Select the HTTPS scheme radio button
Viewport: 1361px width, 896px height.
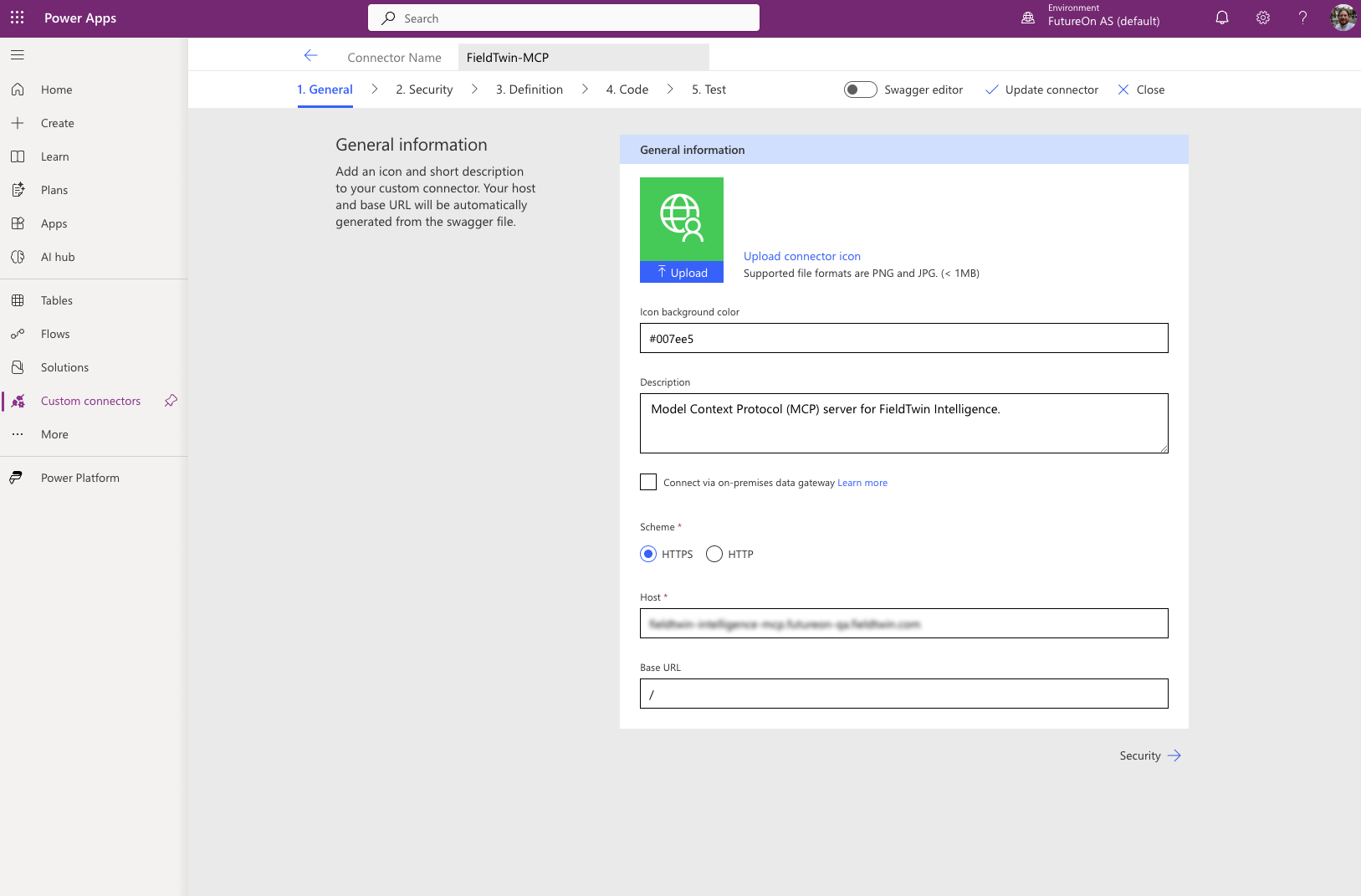(x=648, y=554)
